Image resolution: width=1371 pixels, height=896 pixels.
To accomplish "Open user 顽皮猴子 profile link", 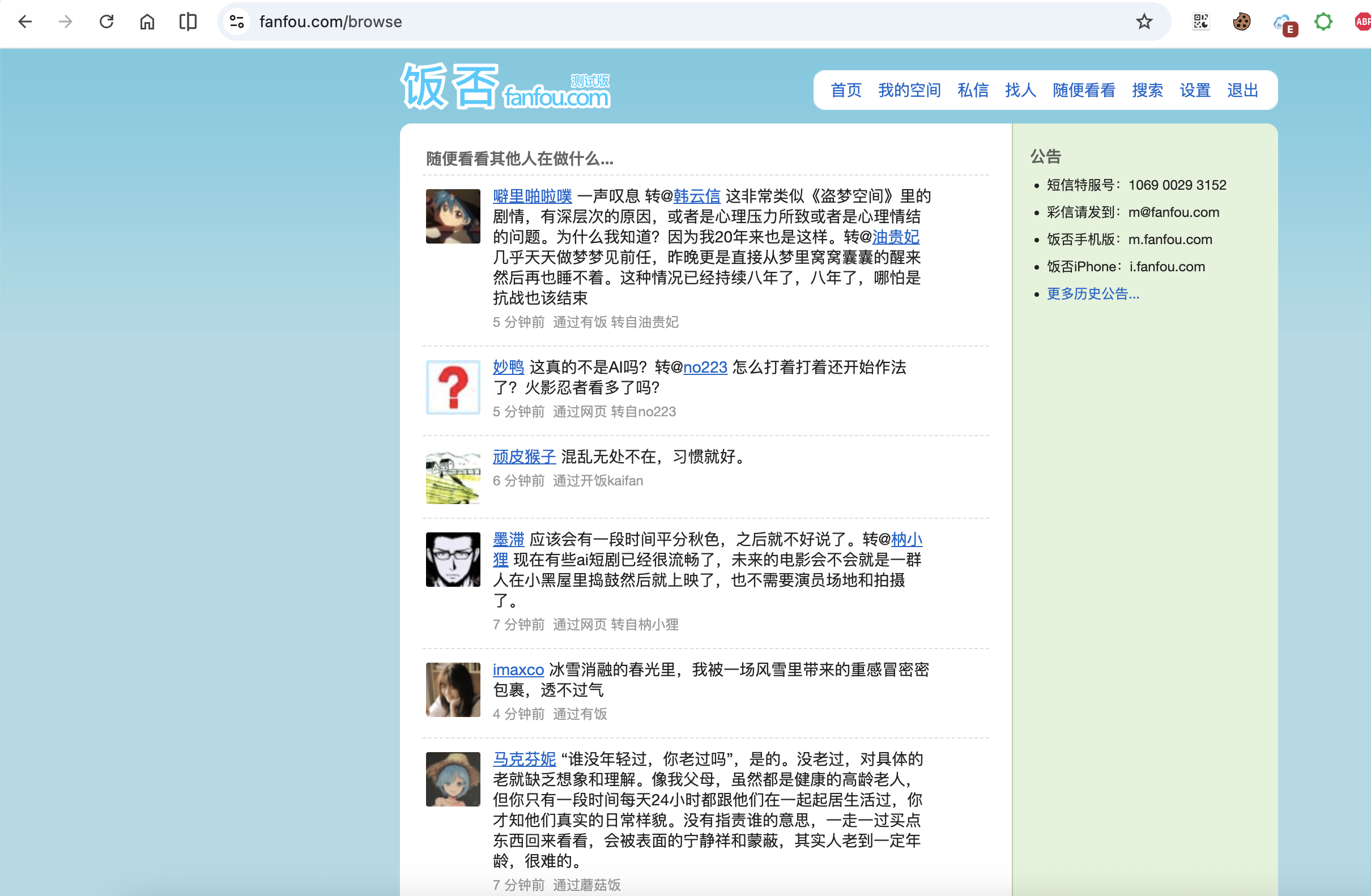I will click(x=523, y=456).
